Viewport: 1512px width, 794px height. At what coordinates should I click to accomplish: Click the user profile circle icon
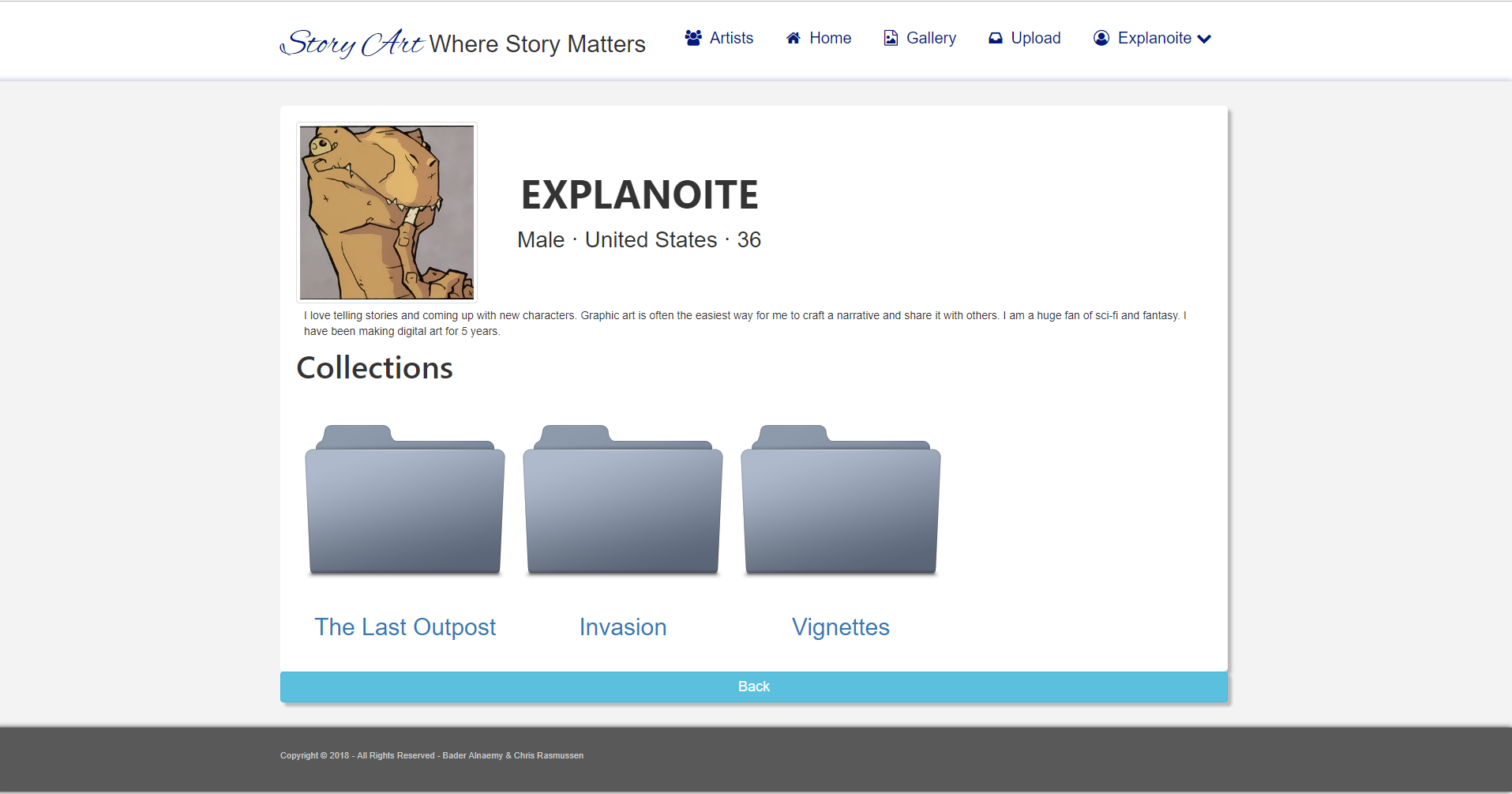(1101, 38)
